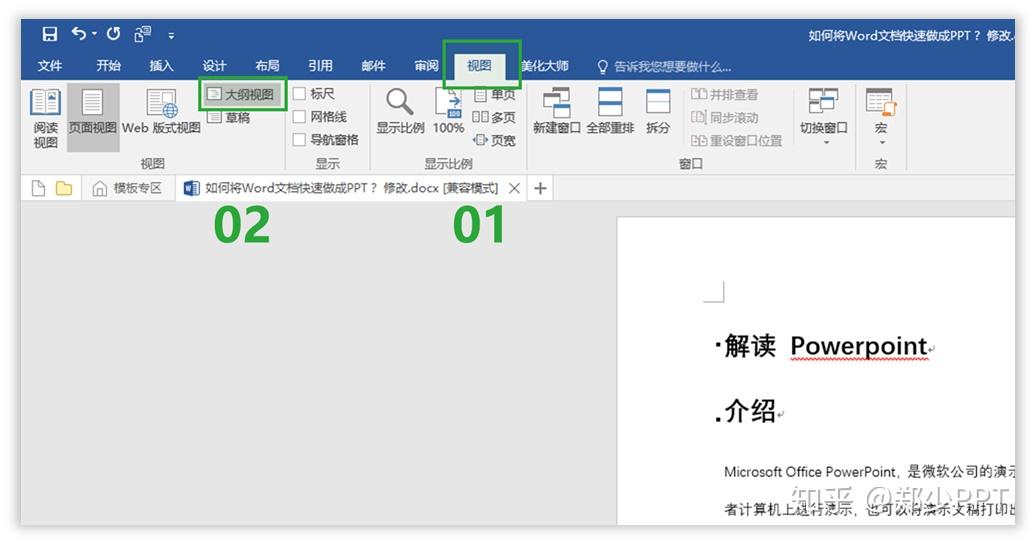Switch to 阅读视图 mode
Image resolution: width=1036 pixels, height=544 pixels.
[46, 118]
